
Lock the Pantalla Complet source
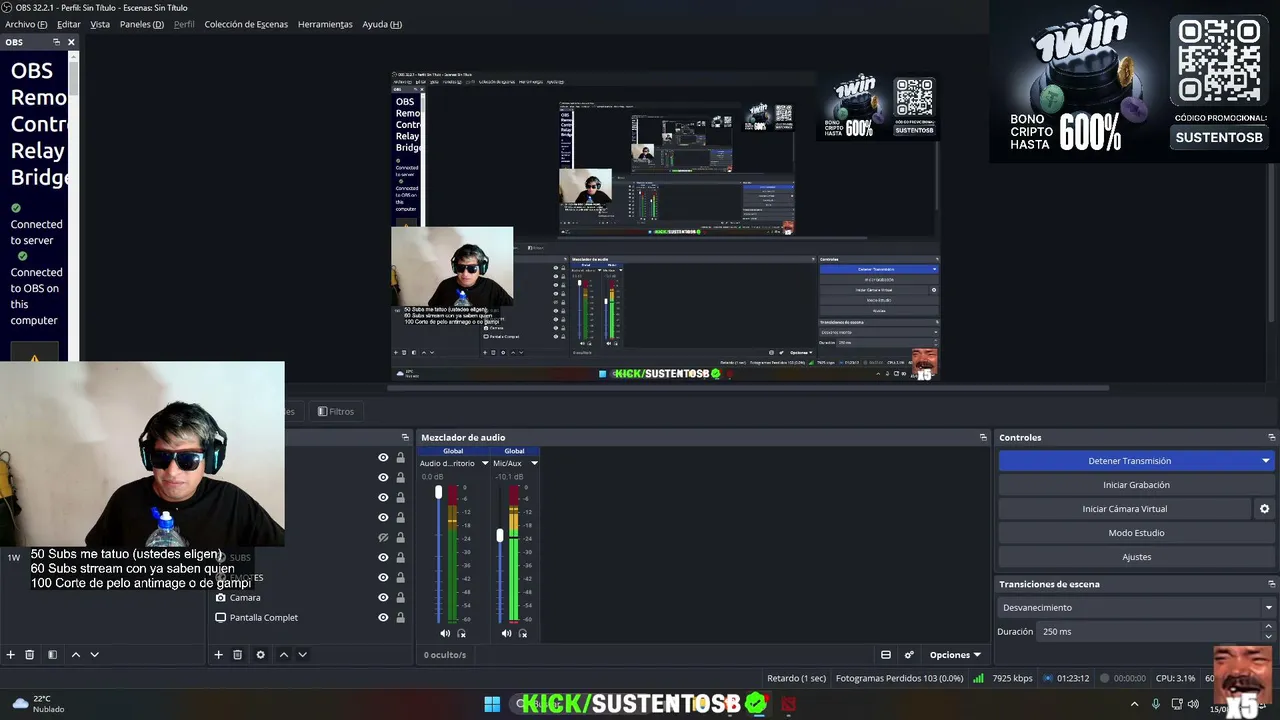(400, 618)
